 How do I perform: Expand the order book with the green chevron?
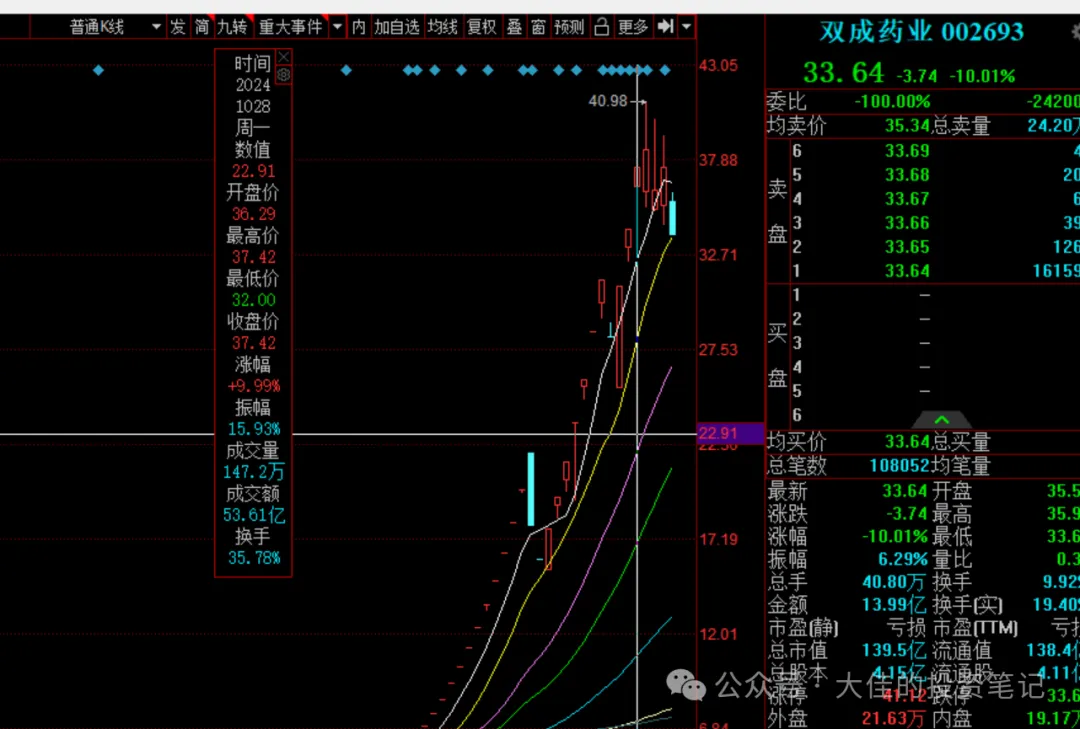click(941, 421)
